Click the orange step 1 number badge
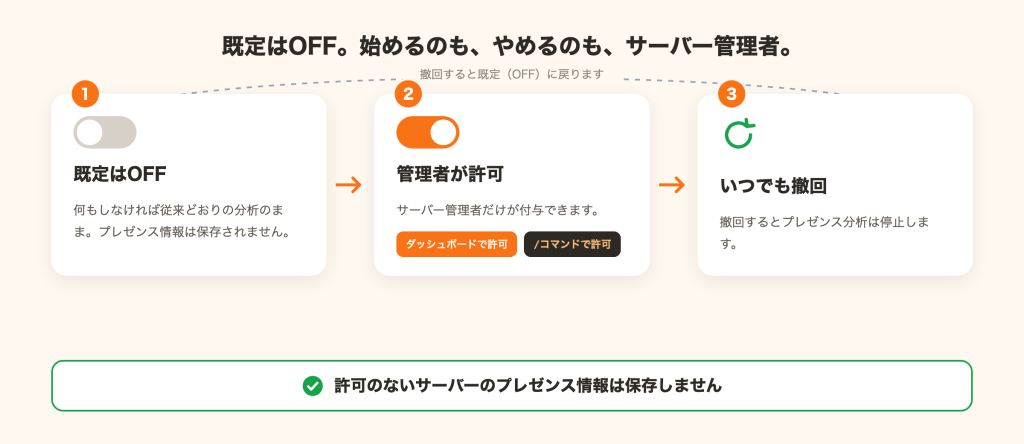The image size is (1024, 444). point(85,94)
